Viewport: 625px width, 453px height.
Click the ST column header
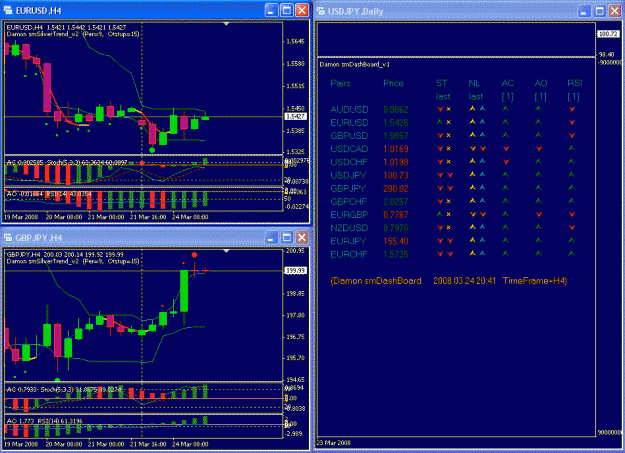pyautogui.click(x=442, y=83)
